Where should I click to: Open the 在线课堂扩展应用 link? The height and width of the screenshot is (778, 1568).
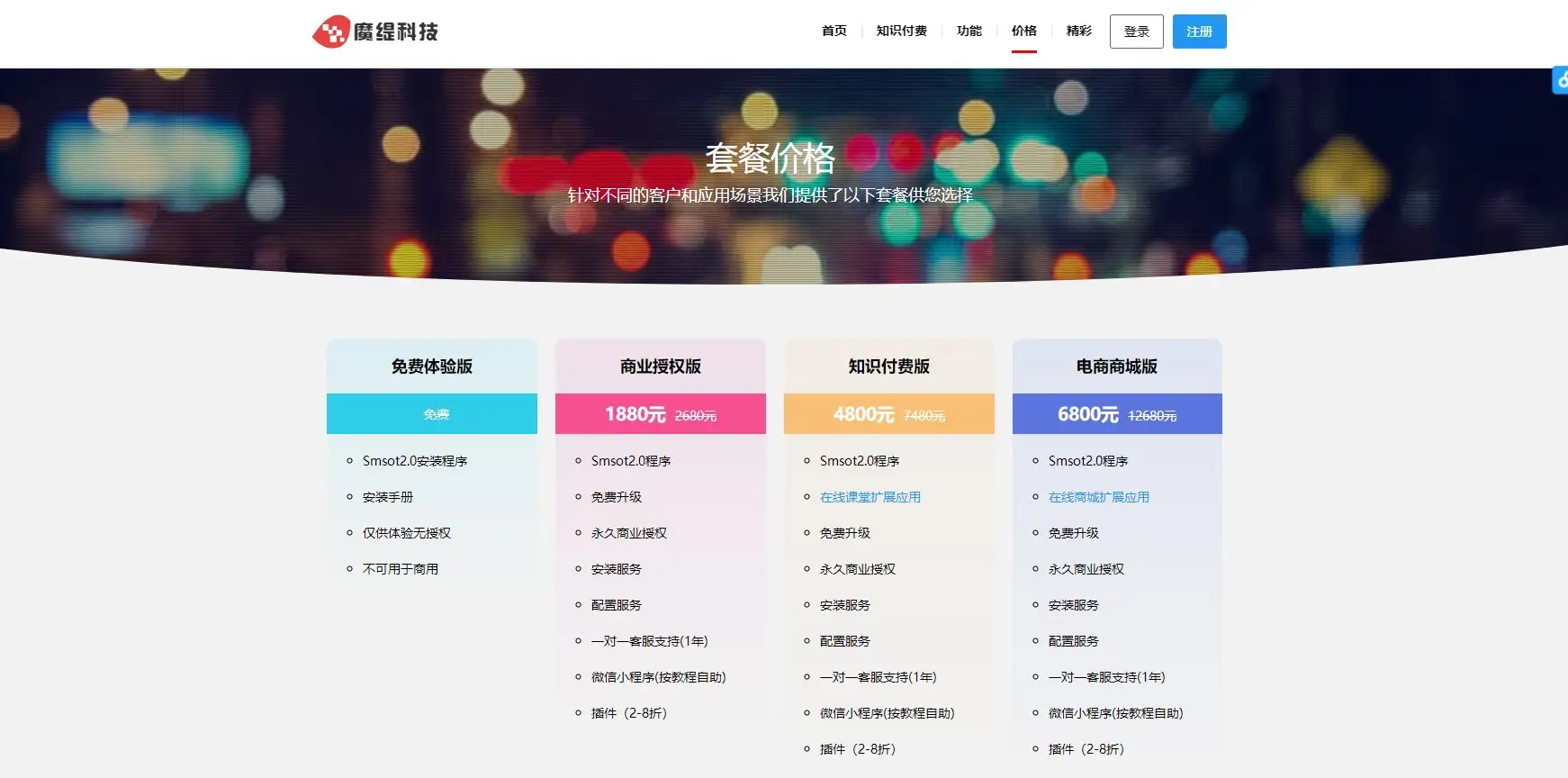[x=870, y=497]
